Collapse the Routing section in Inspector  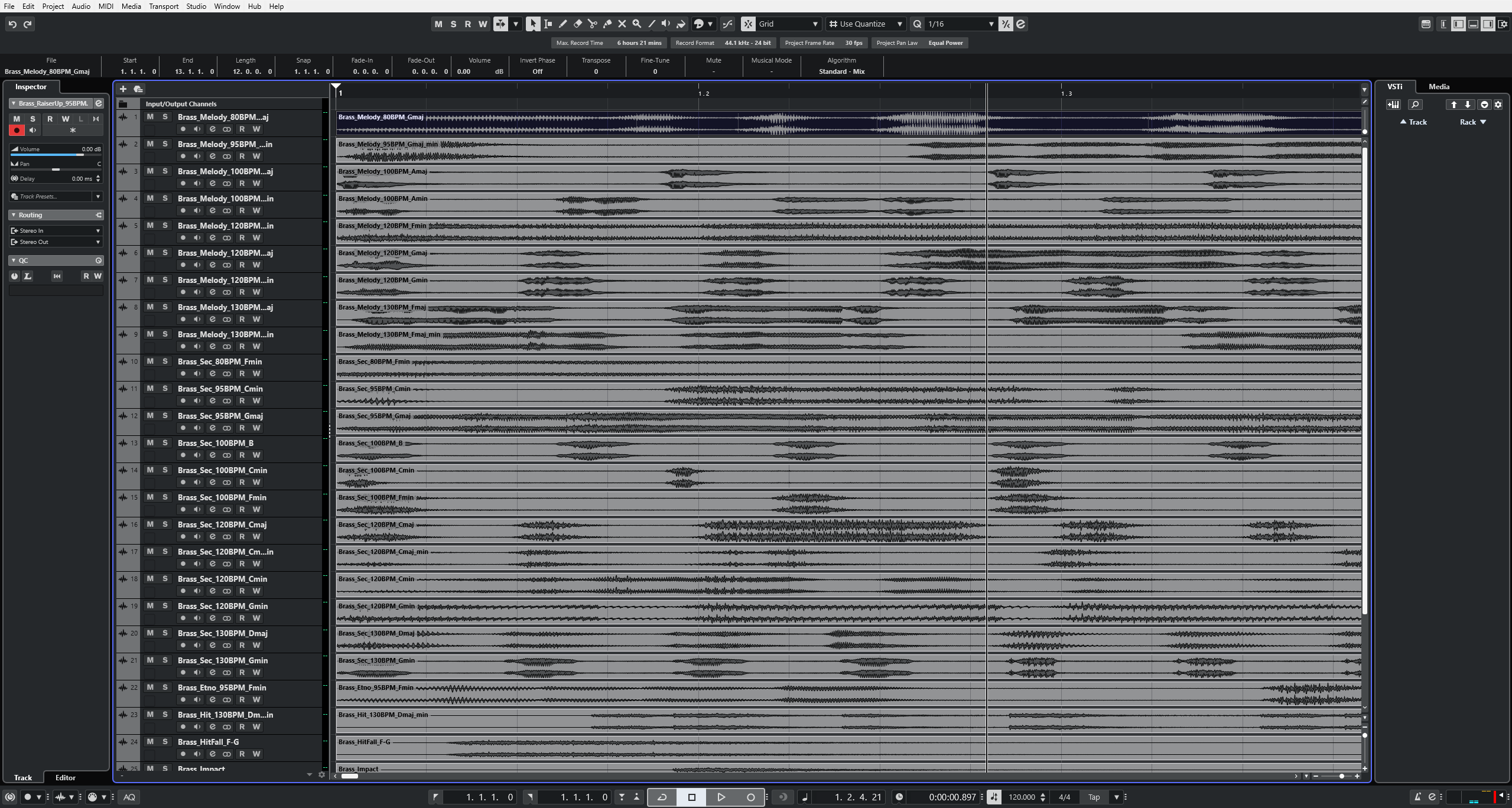pos(14,215)
